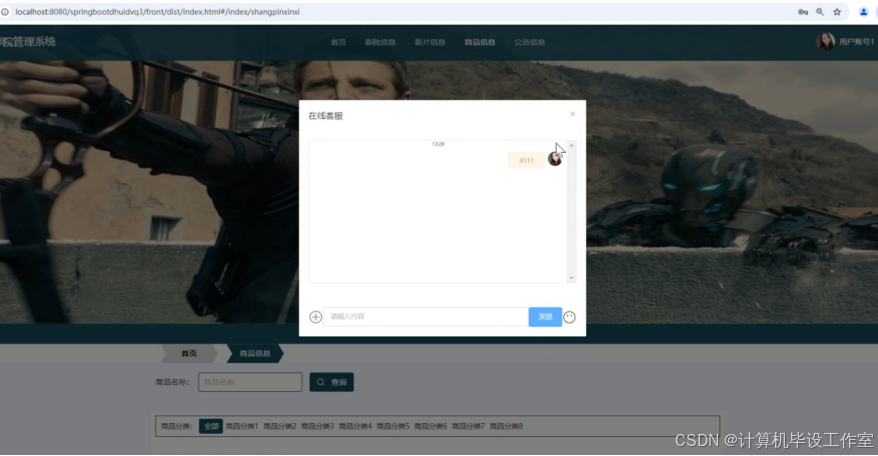This screenshot has width=878, height=456.
Task: Click the password key icon in address bar
Action: (x=803, y=12)
